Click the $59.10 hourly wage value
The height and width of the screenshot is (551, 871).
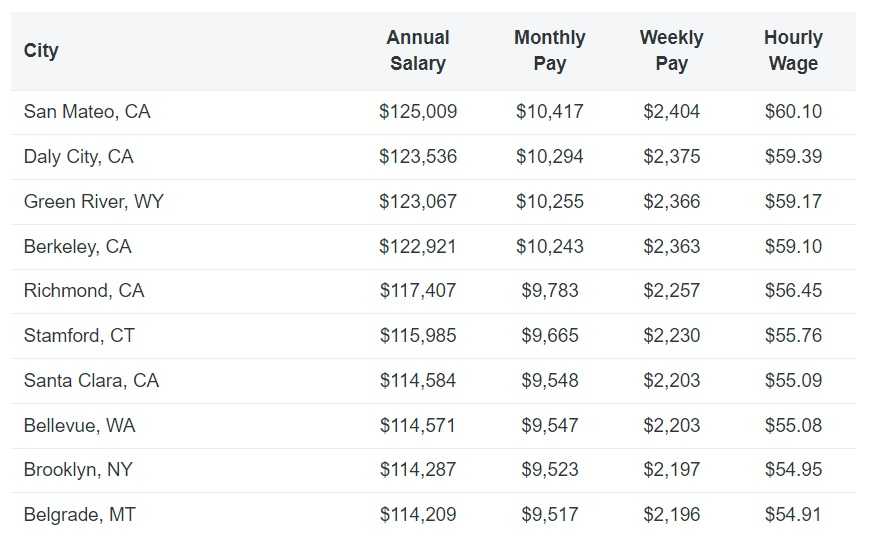793,247
